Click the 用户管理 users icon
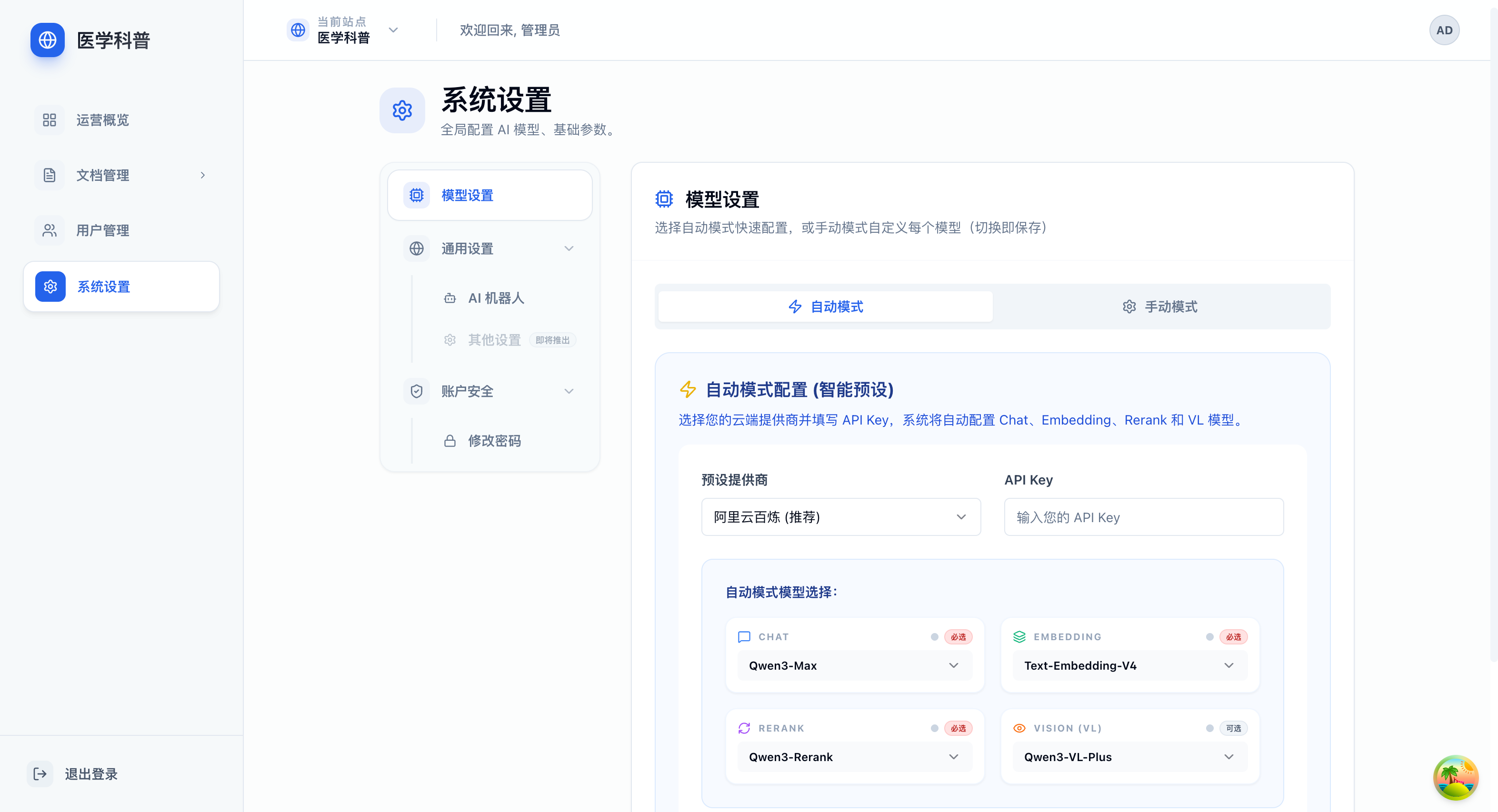The height and width of the screenshot is (812, 1498). tap(49, 230)
